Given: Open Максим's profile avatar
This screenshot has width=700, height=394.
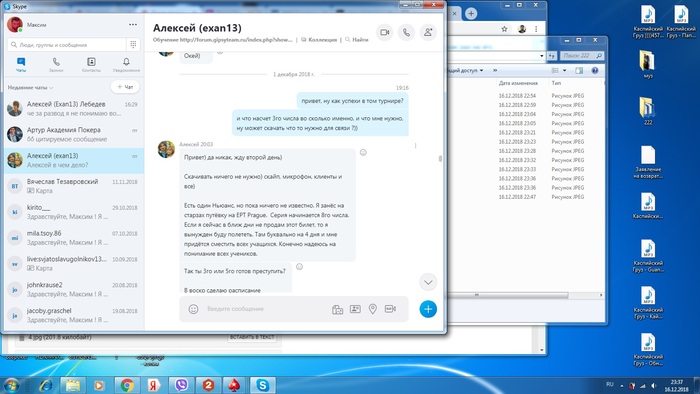Looking at the screenshot, I should click(15, 25).
